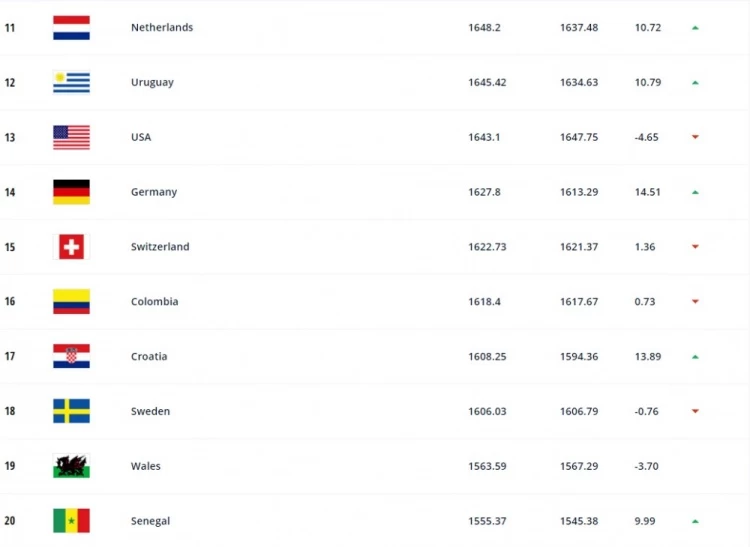Click the Netherlands flag icon
The width and height of the screenshot is (750, 547).
[x=71, y=28]
